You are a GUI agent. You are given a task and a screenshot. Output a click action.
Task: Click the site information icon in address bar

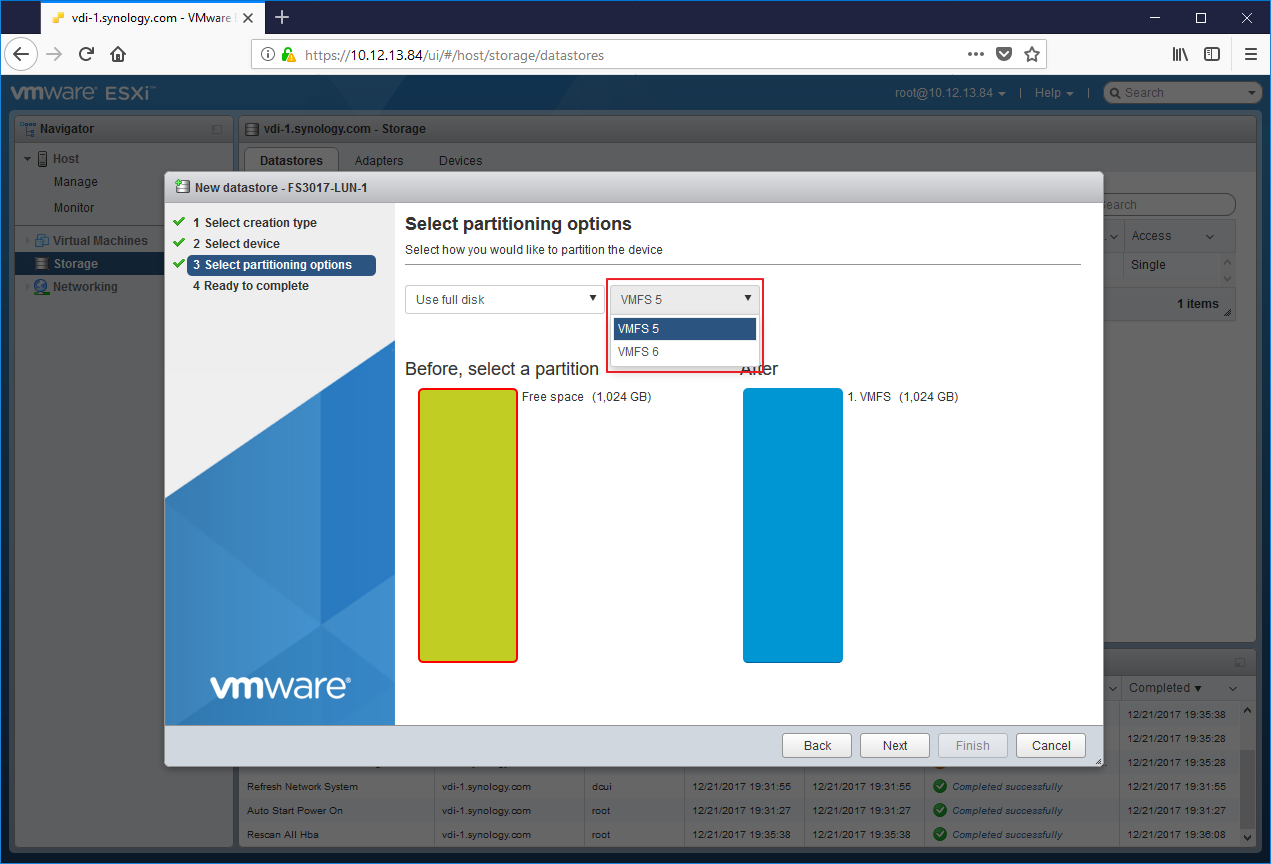click(x=268, y=55)
